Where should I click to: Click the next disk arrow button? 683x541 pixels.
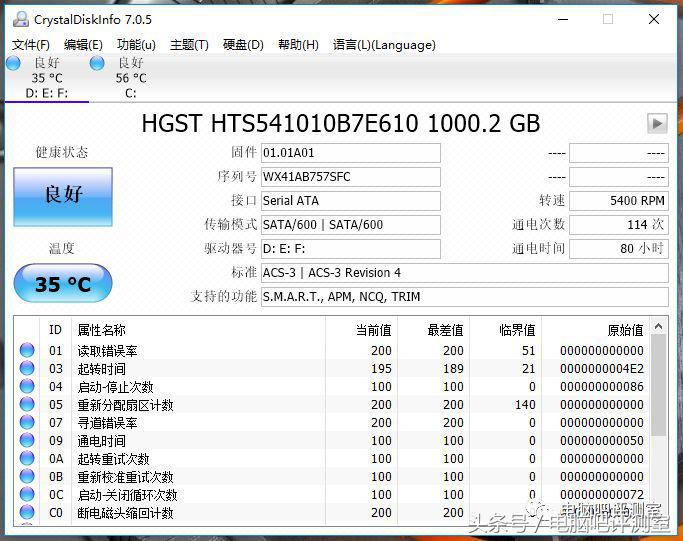pos(657,123)
